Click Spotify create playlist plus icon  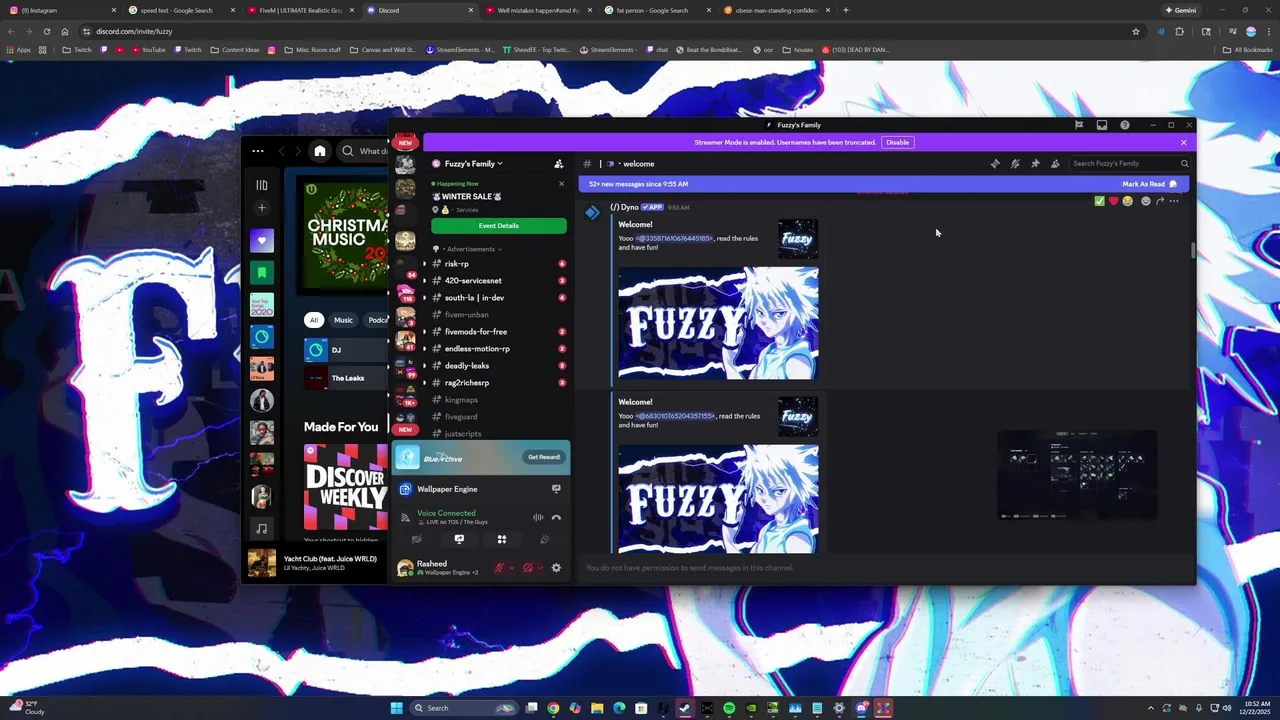point(262,208)
